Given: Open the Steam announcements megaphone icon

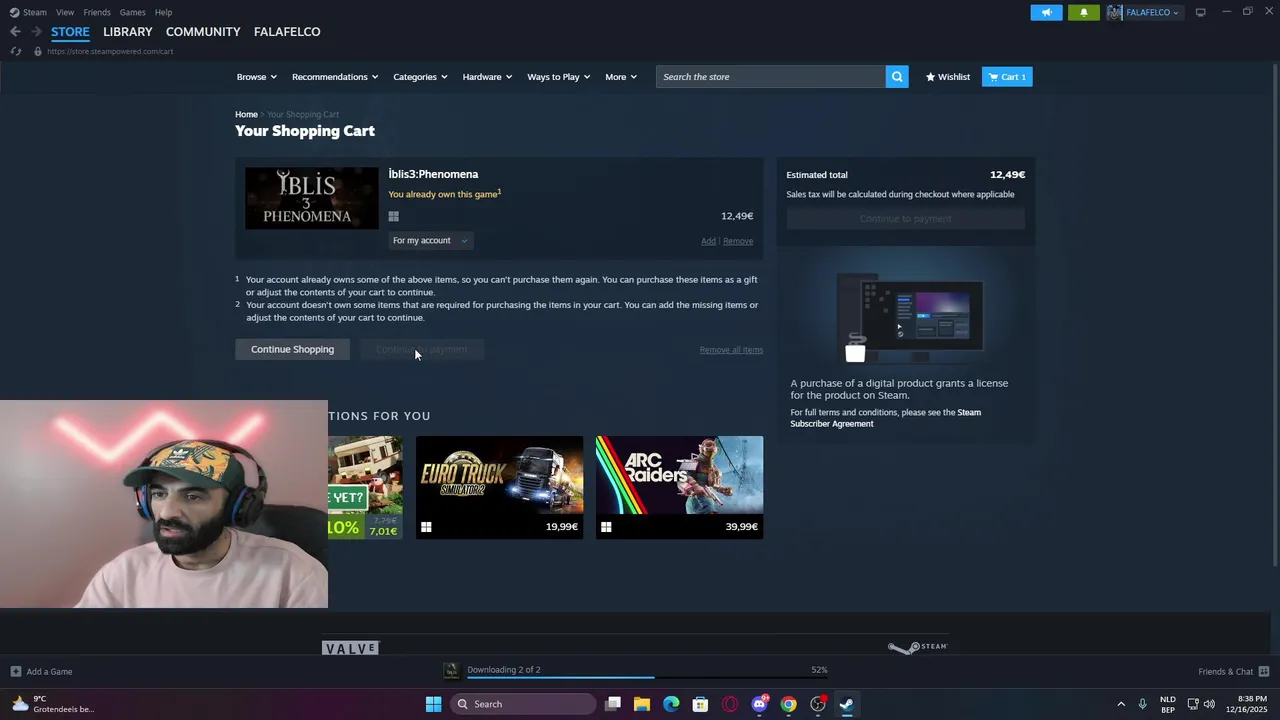Looking at the screenshot, I should pos(1046,12).
